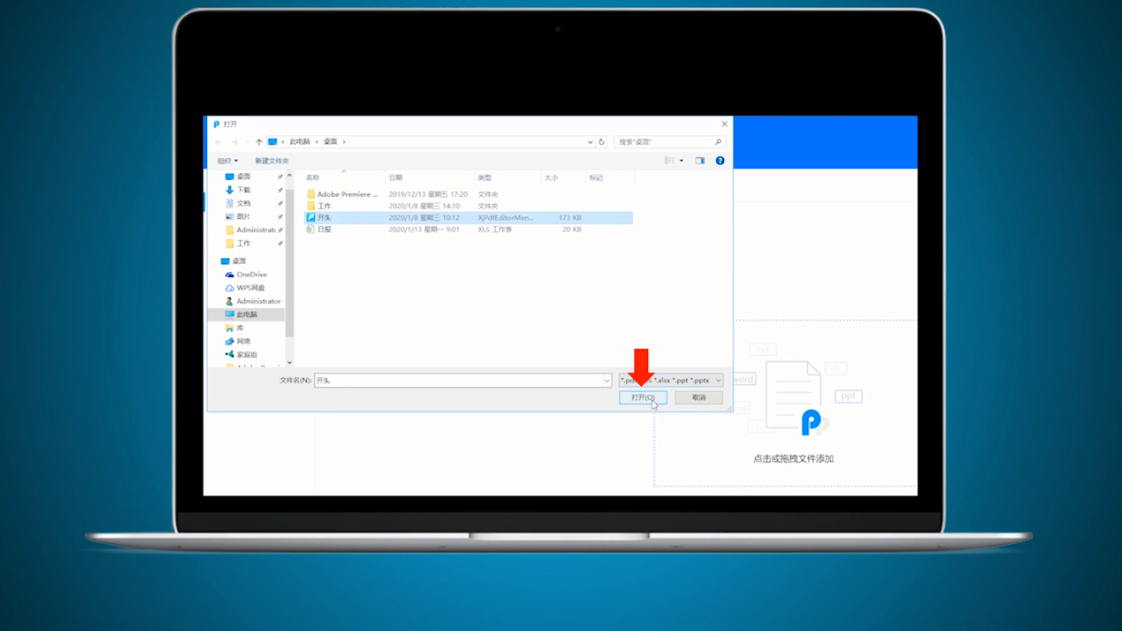The height and width of the screenshot is (631, 1122).
Task: Expand the chevron after 此电脑 in the address bar
Action: coord(316,142)
